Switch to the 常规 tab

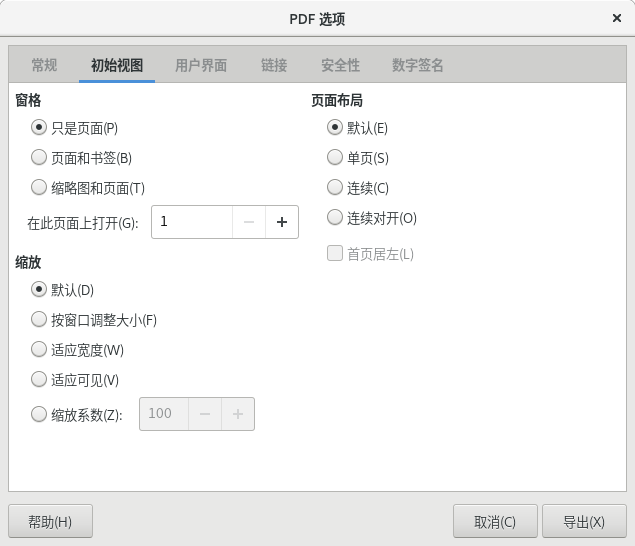coord(44,65)
